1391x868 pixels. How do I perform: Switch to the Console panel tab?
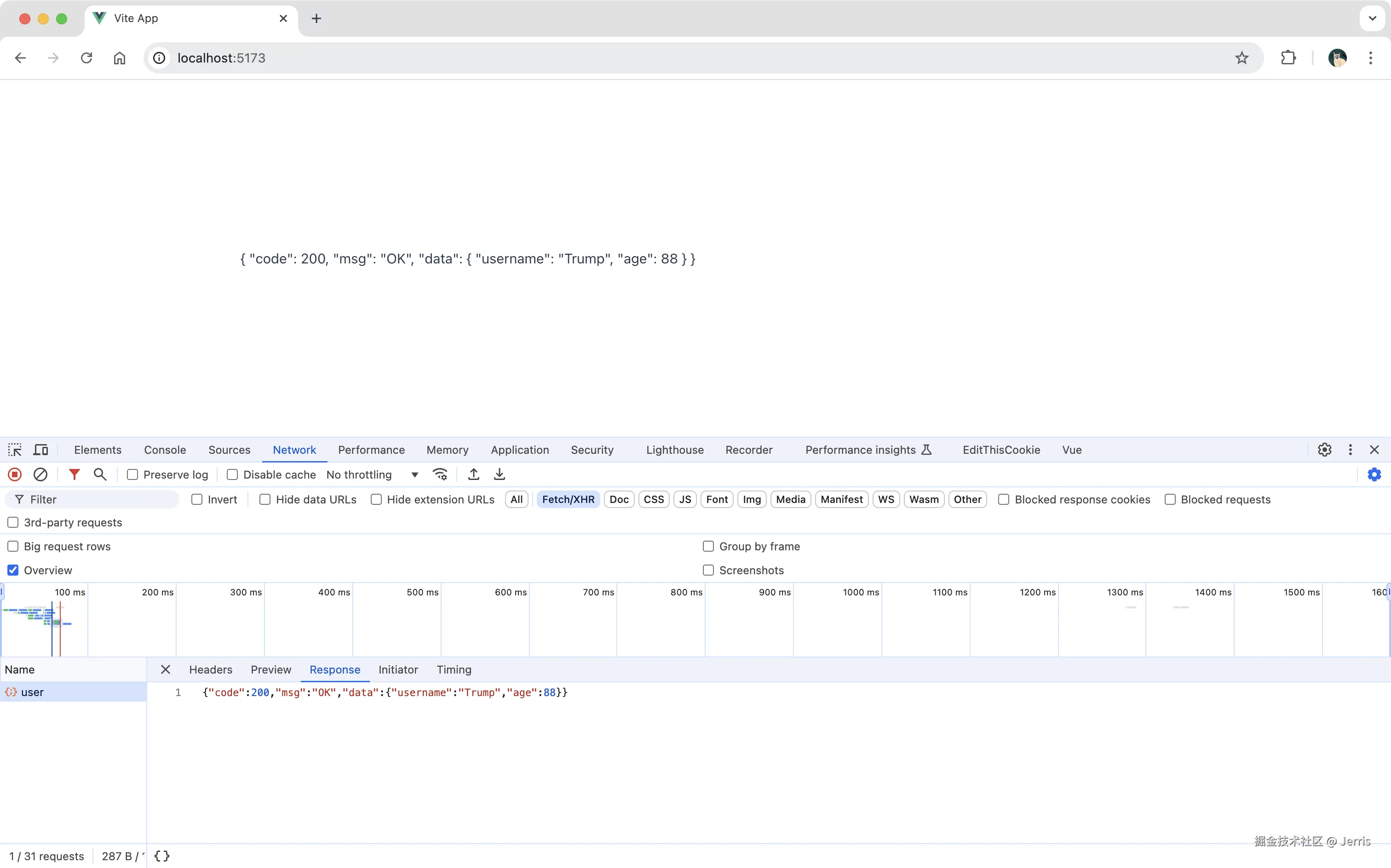(165, 450)
